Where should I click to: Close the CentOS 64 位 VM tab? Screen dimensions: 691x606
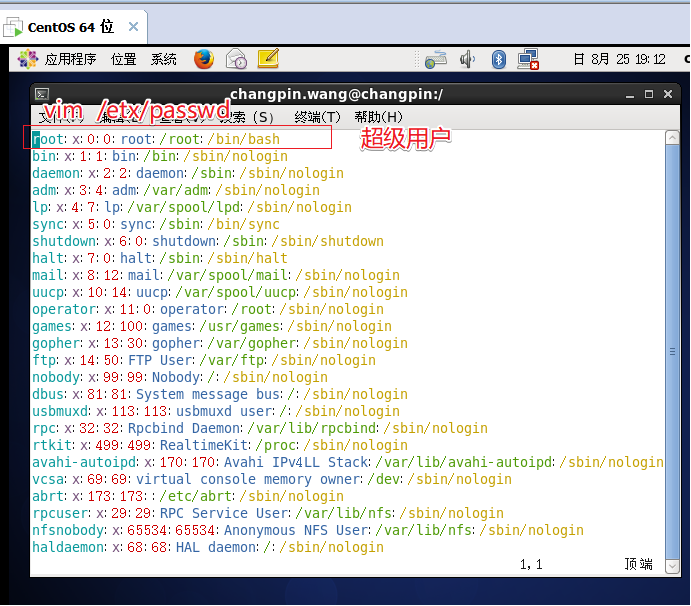click(133, 27)
